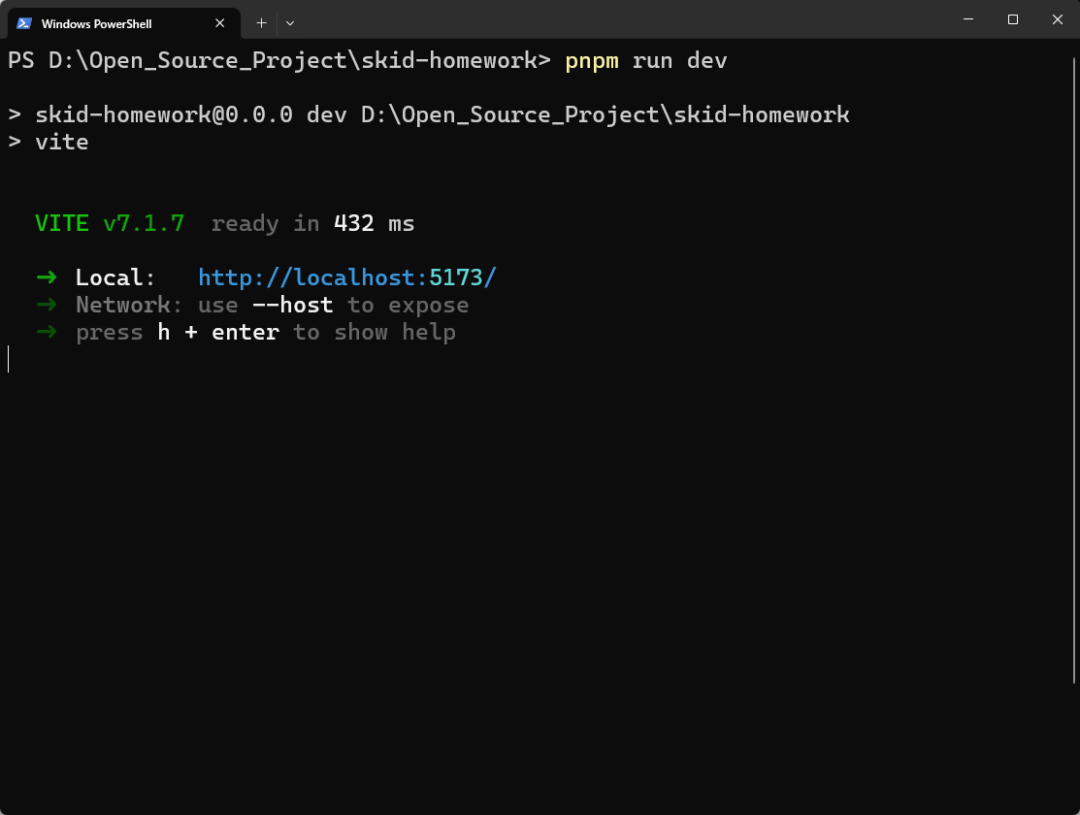Open the http://localhost:5173/ link
The image size is (1080, 815).
[347, 277]
